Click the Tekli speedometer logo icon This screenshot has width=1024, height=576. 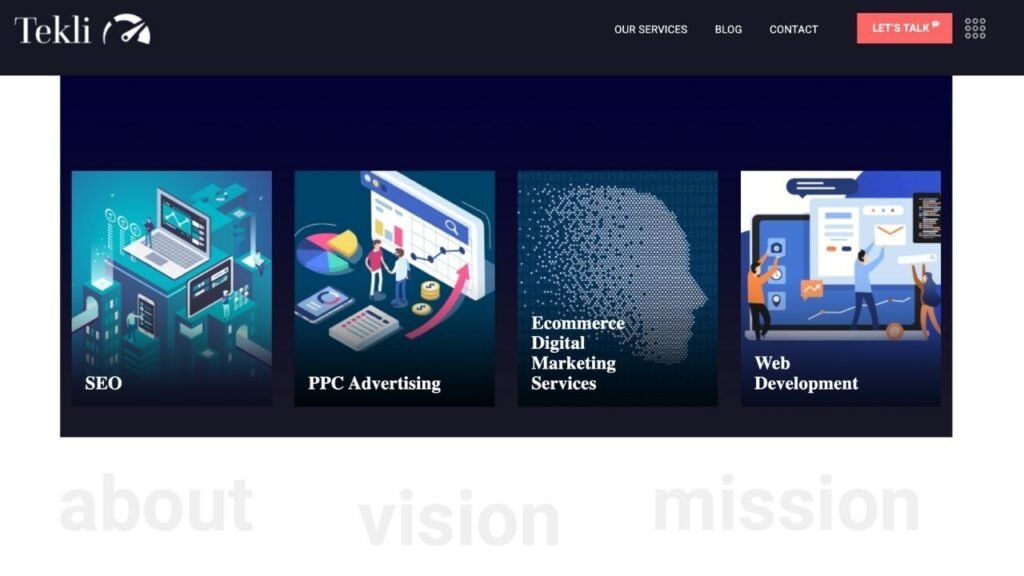coord(127,29)
